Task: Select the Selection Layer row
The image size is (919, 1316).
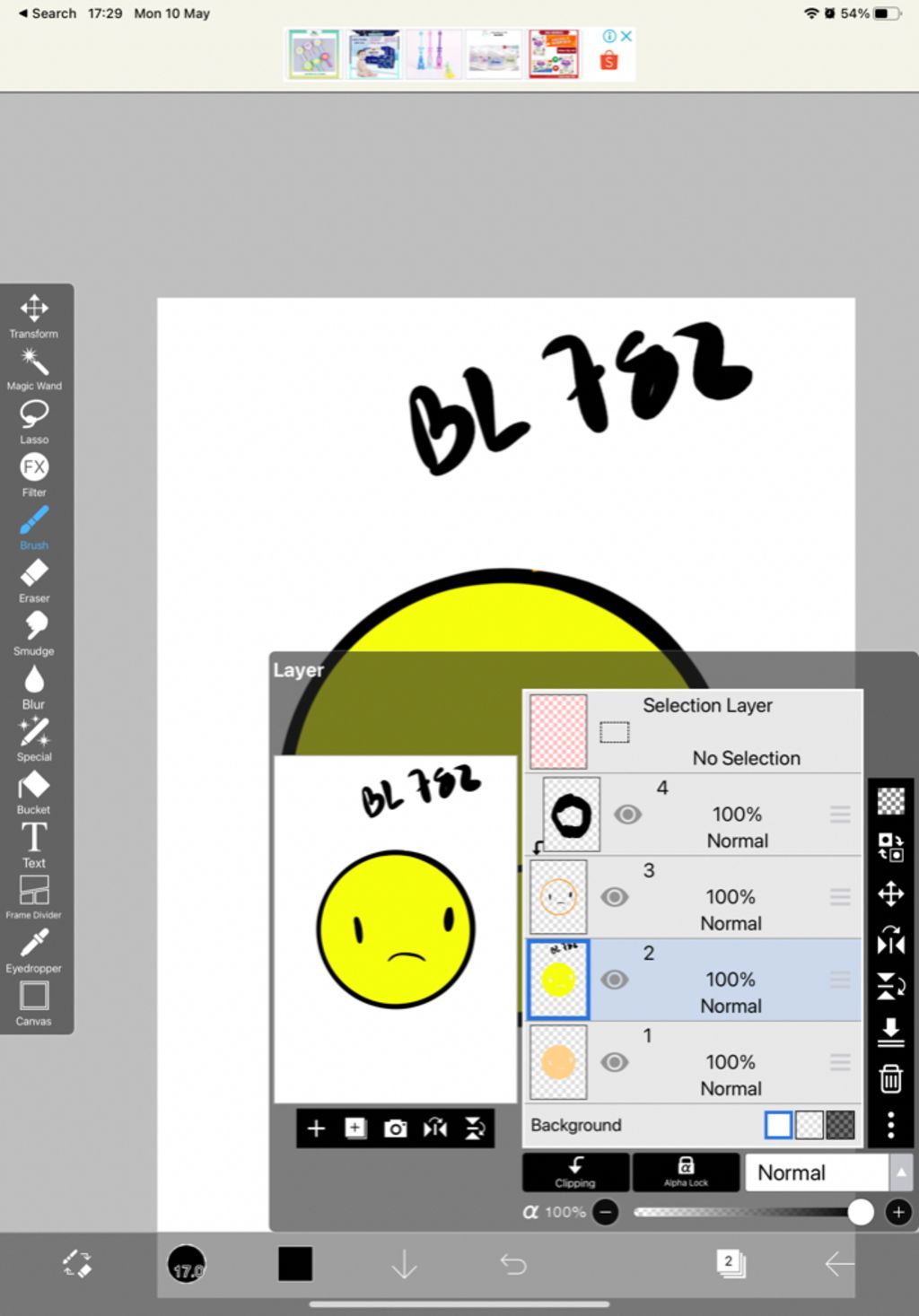Action: pos(693,731)
